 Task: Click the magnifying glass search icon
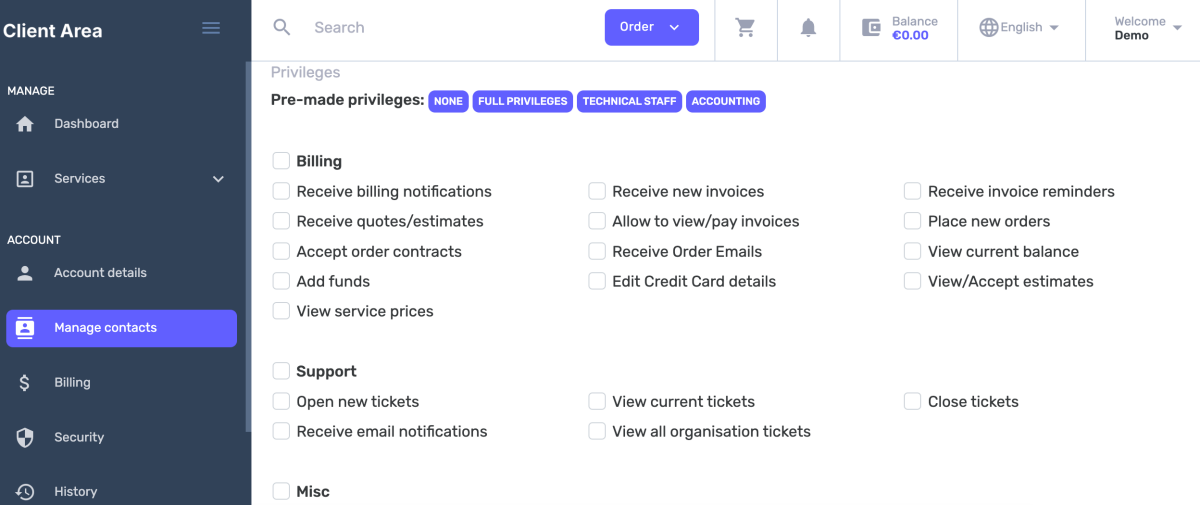[282, 27]
